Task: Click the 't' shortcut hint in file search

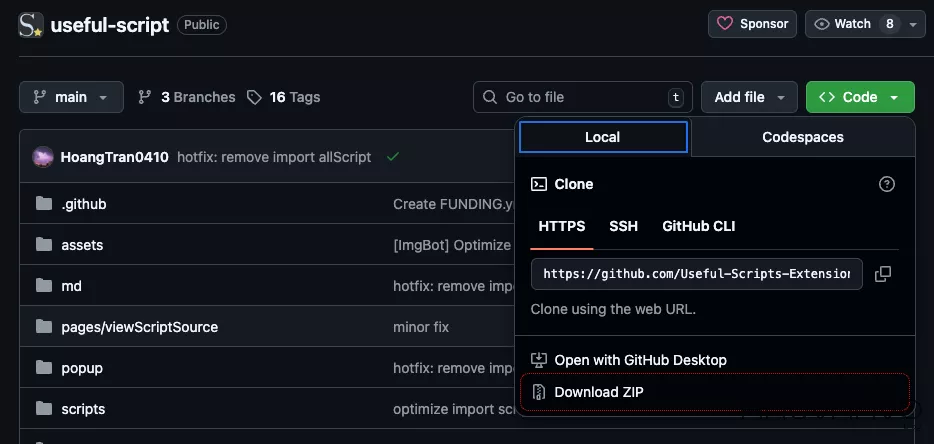Action: coord(675,97)
